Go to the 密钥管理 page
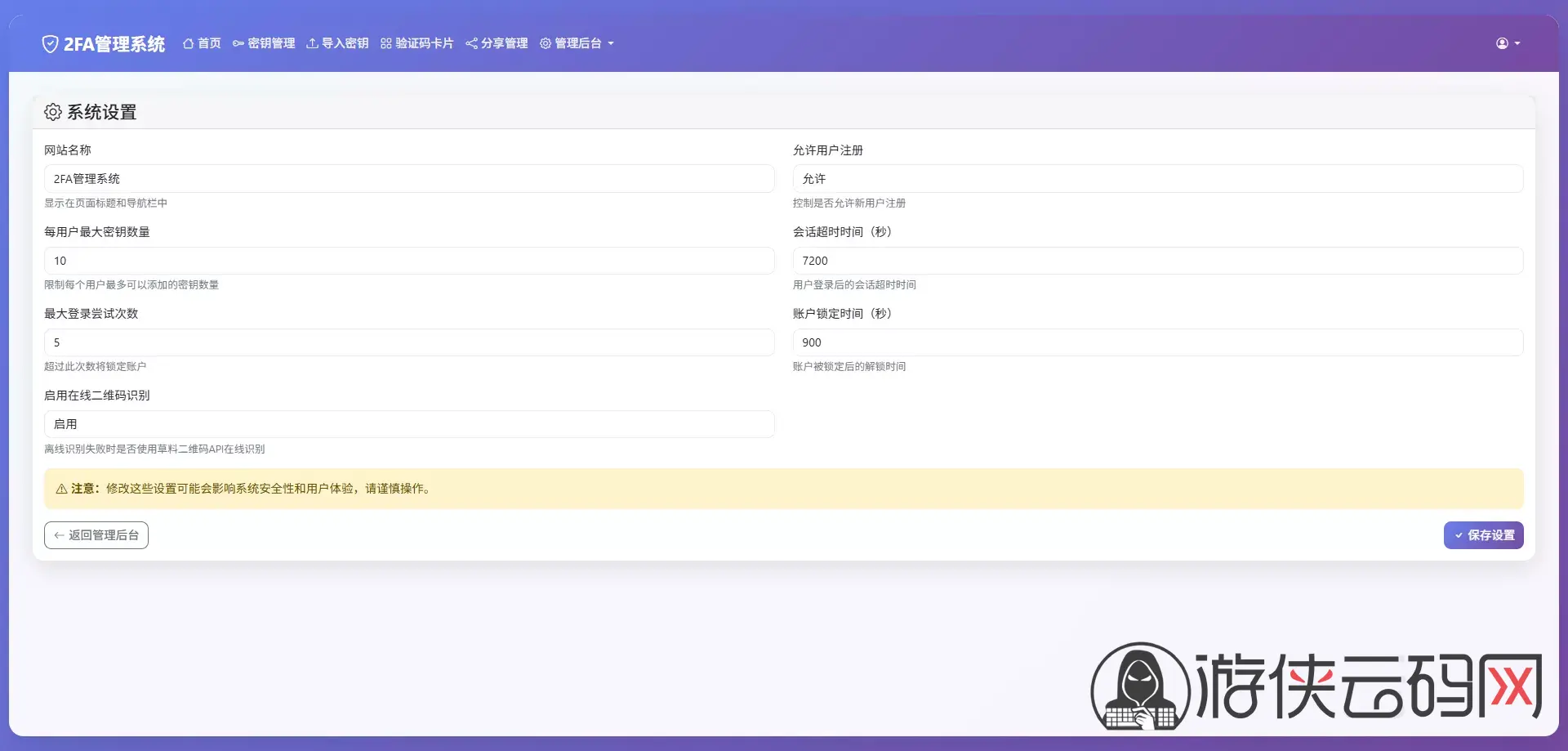Screen dimensions: 1568x751 point(271,43)
